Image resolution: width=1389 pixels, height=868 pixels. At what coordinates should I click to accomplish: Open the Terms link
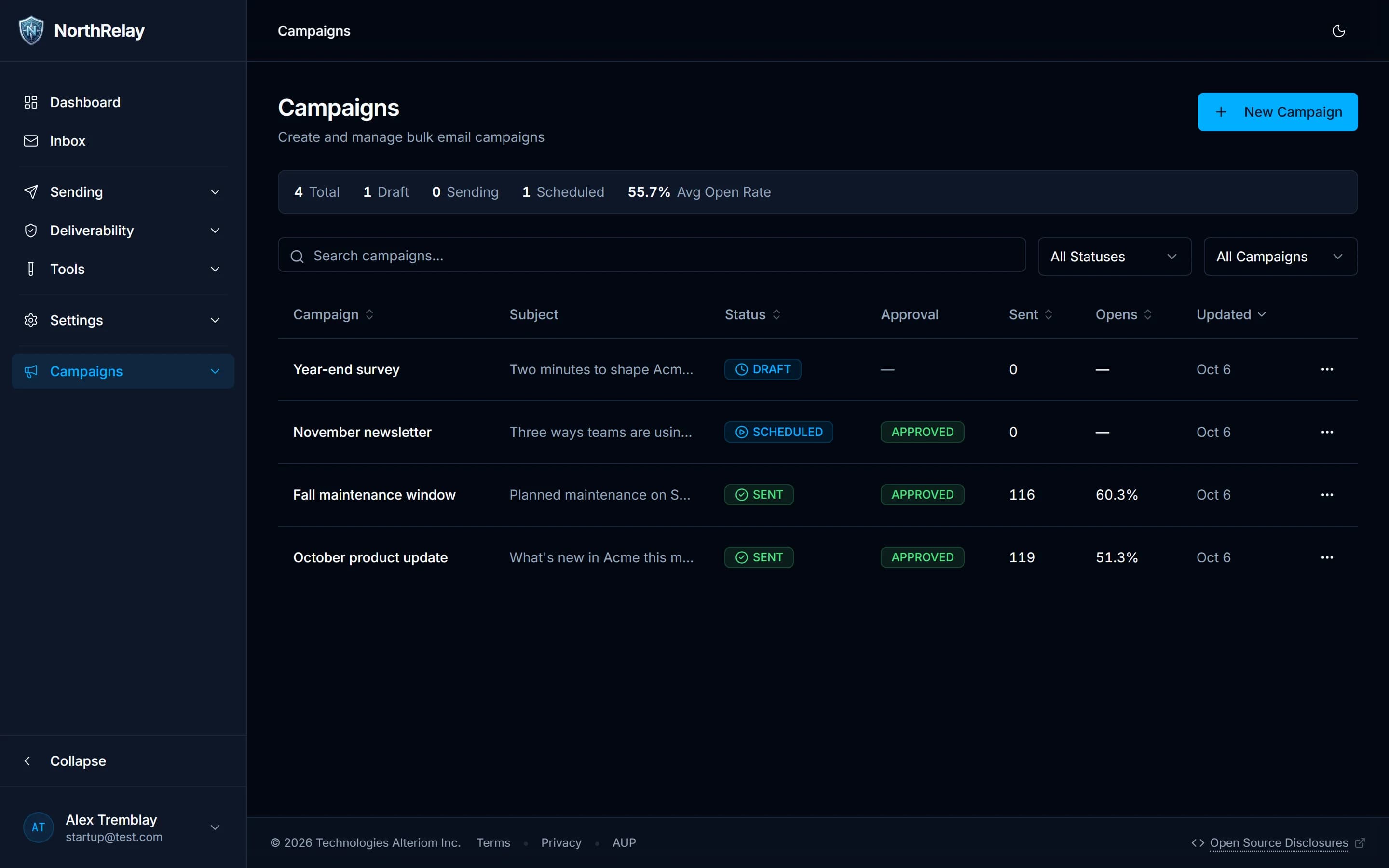tap(493, 842)
